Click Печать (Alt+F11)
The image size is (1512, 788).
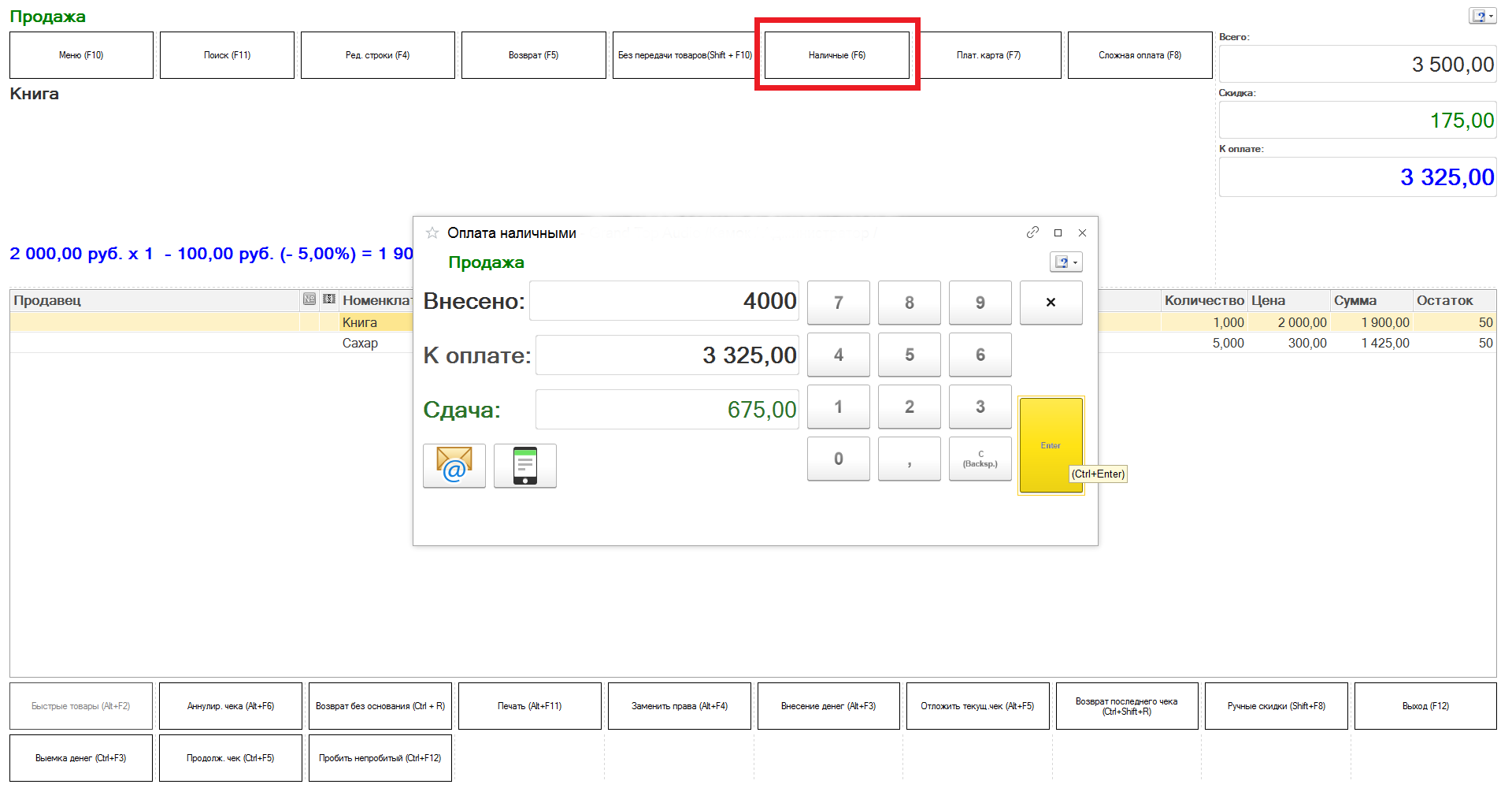click(530, 706)
